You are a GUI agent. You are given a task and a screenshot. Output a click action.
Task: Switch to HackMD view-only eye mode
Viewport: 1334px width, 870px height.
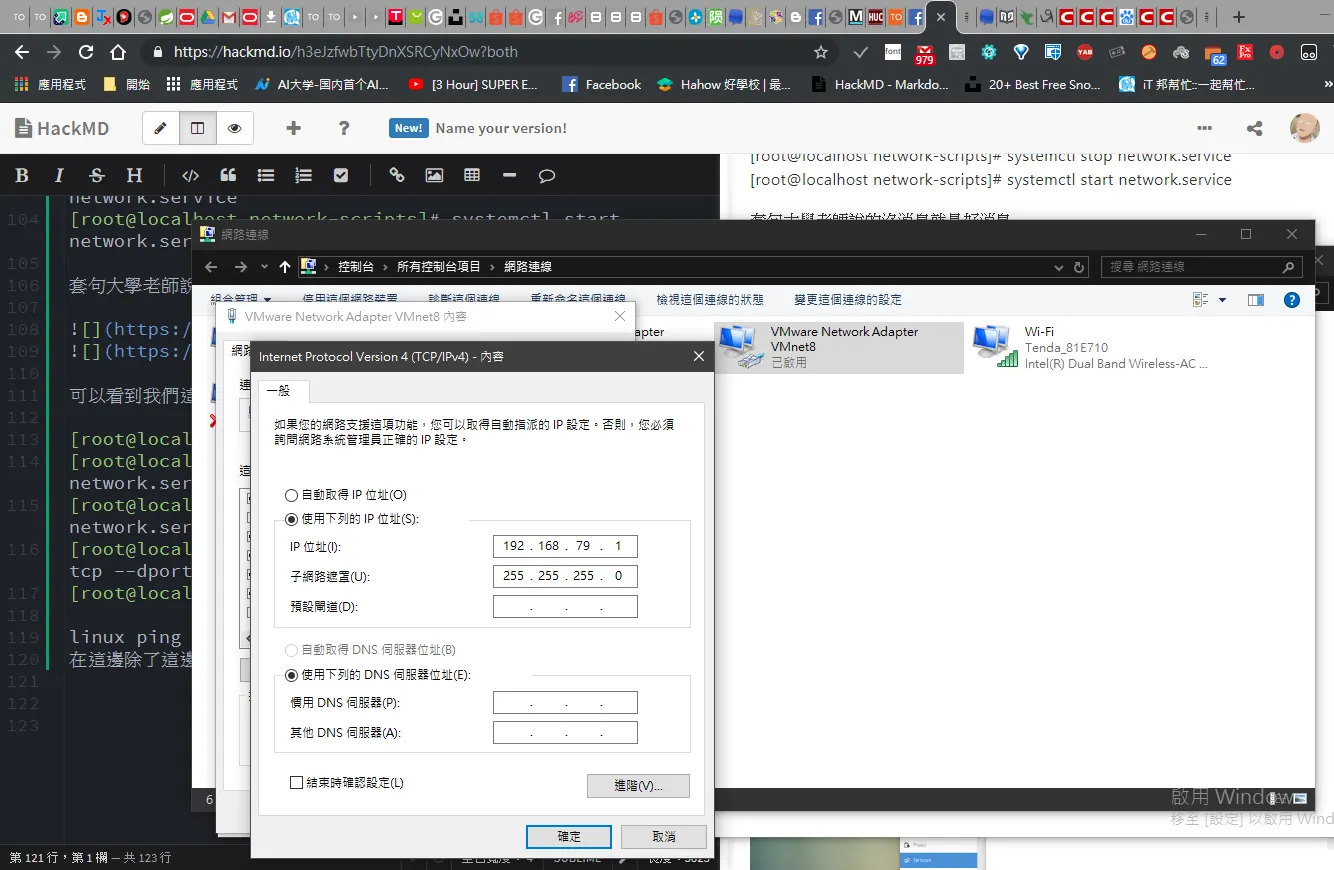235,128
